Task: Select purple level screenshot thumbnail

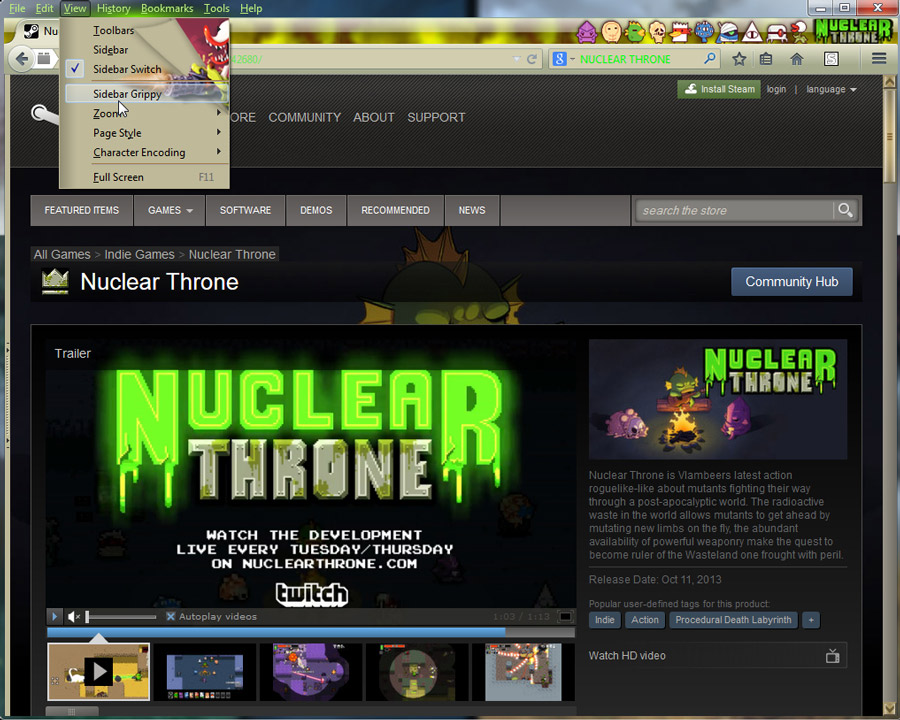Action: click(x=311, y=671)
